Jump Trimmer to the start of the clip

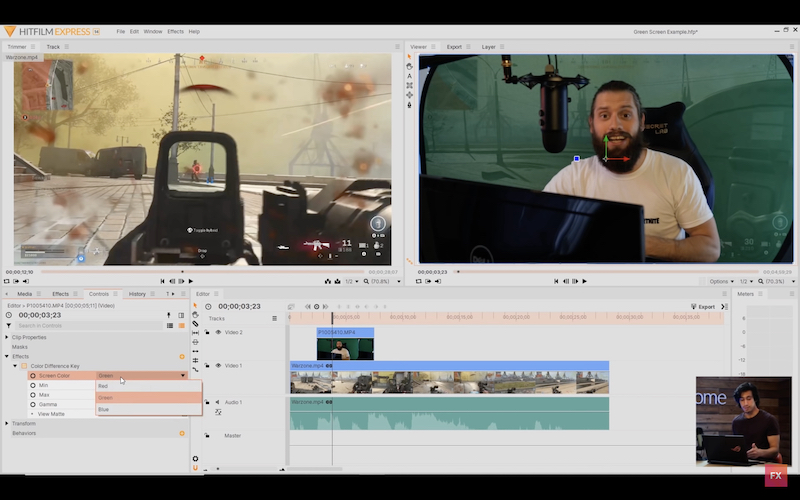tap(163, 281)
